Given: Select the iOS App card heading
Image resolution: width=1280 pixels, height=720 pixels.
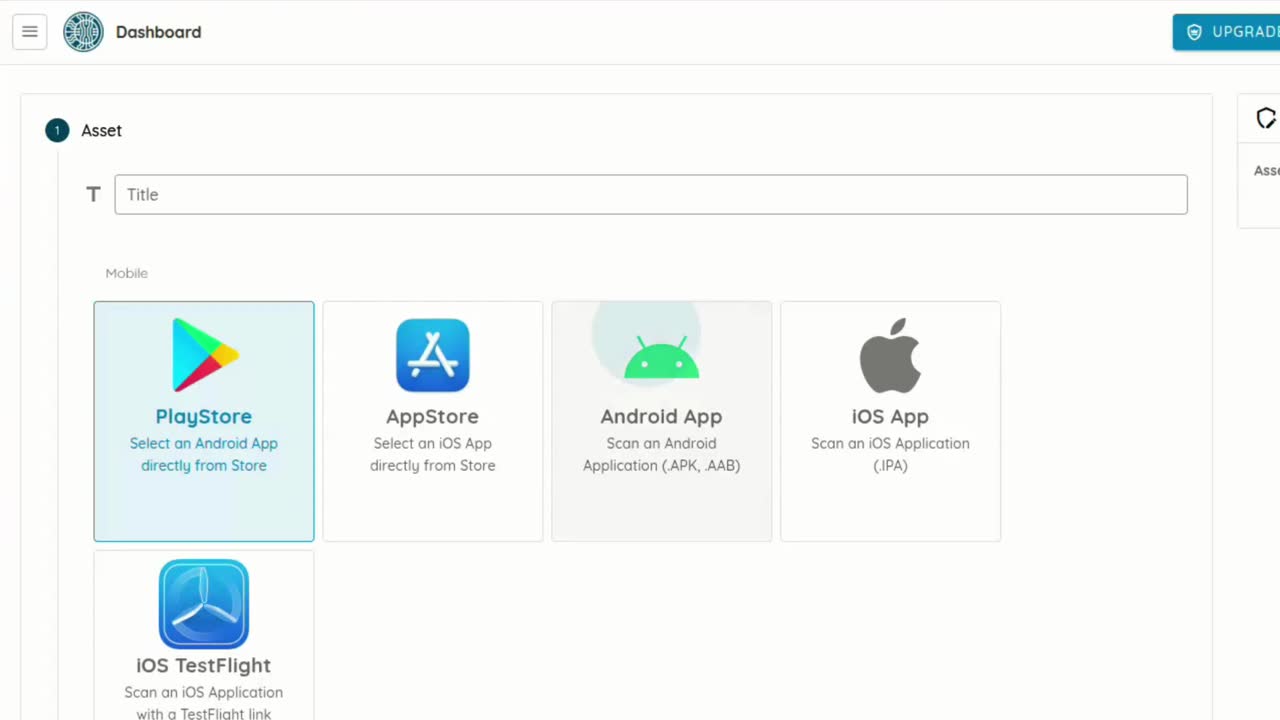Looking at the screenshot, I should [x=890, y=416].
